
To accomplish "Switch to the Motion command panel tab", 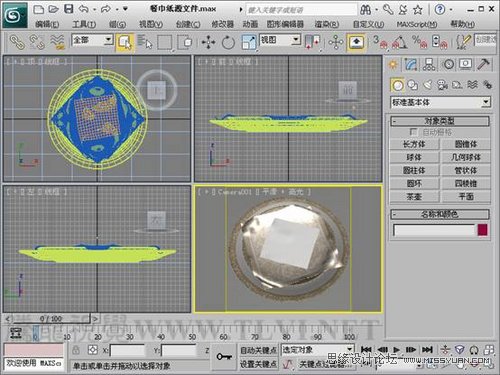I will tap(448, 64).
